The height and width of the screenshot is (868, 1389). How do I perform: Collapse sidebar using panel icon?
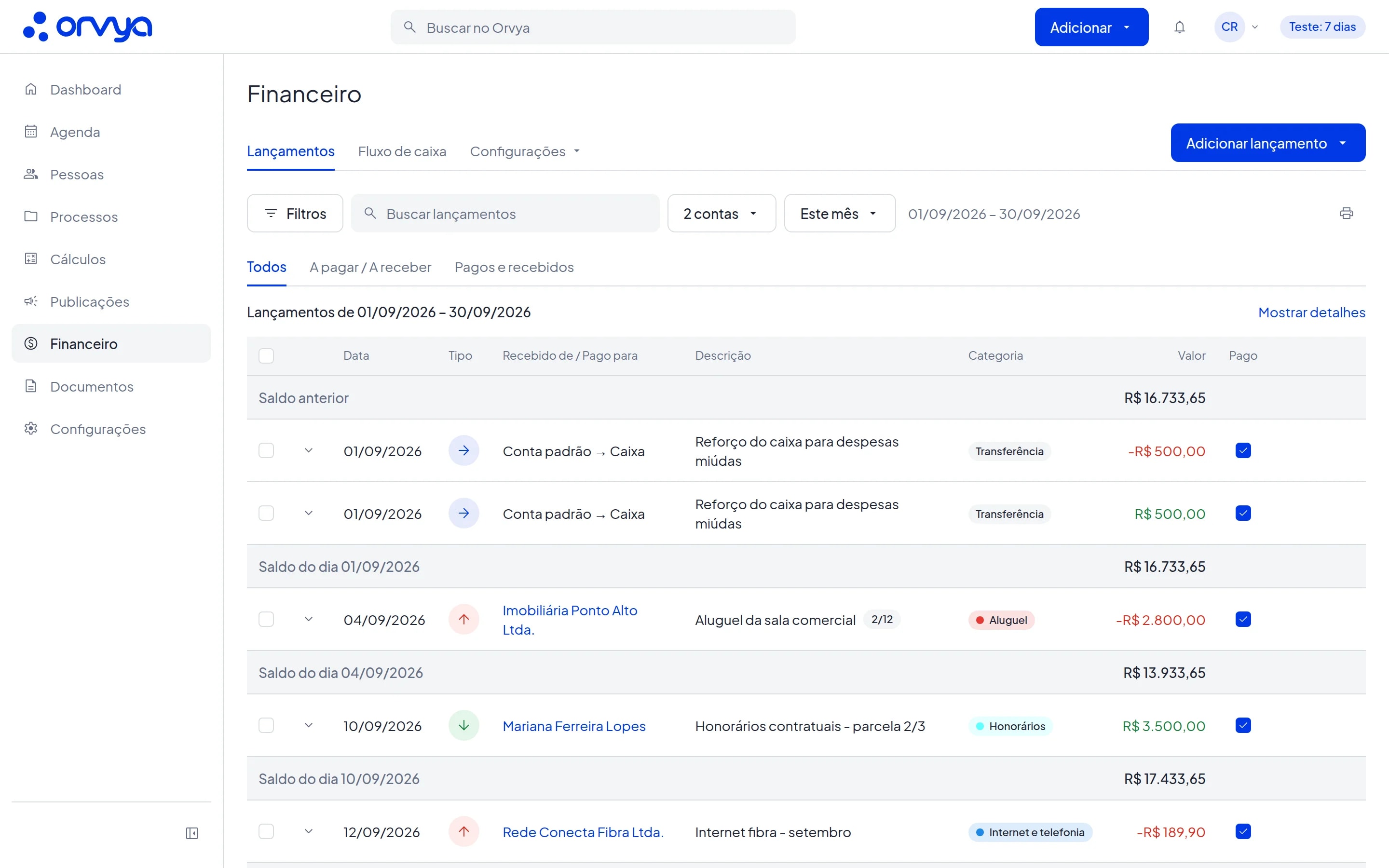191,833
